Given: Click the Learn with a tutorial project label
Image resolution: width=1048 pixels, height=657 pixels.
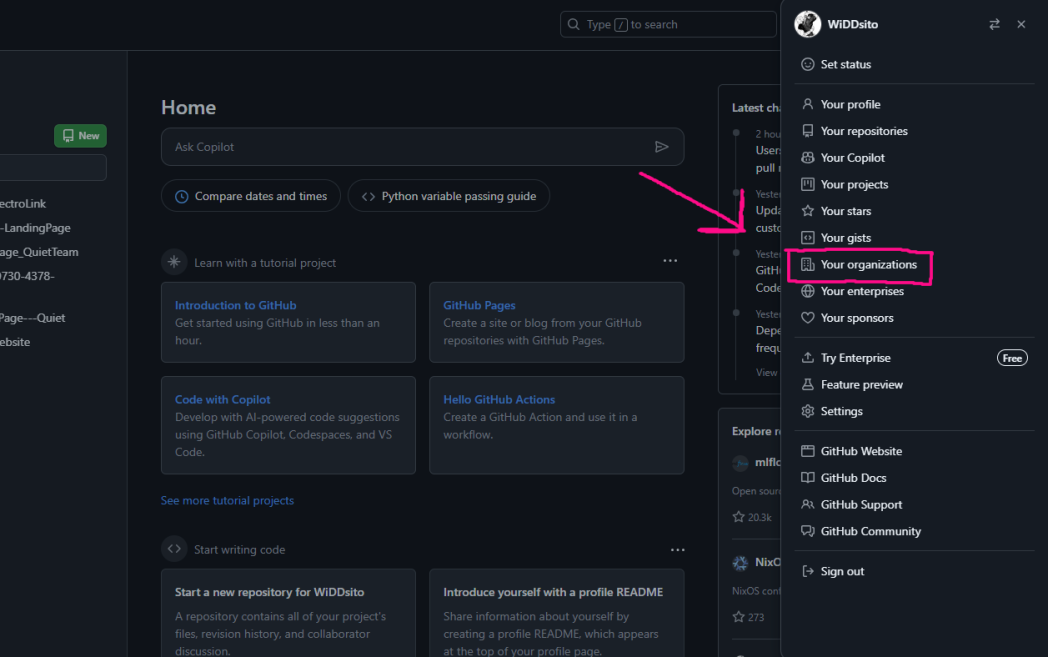Looking at the screenshot, I should click(265, 263).
